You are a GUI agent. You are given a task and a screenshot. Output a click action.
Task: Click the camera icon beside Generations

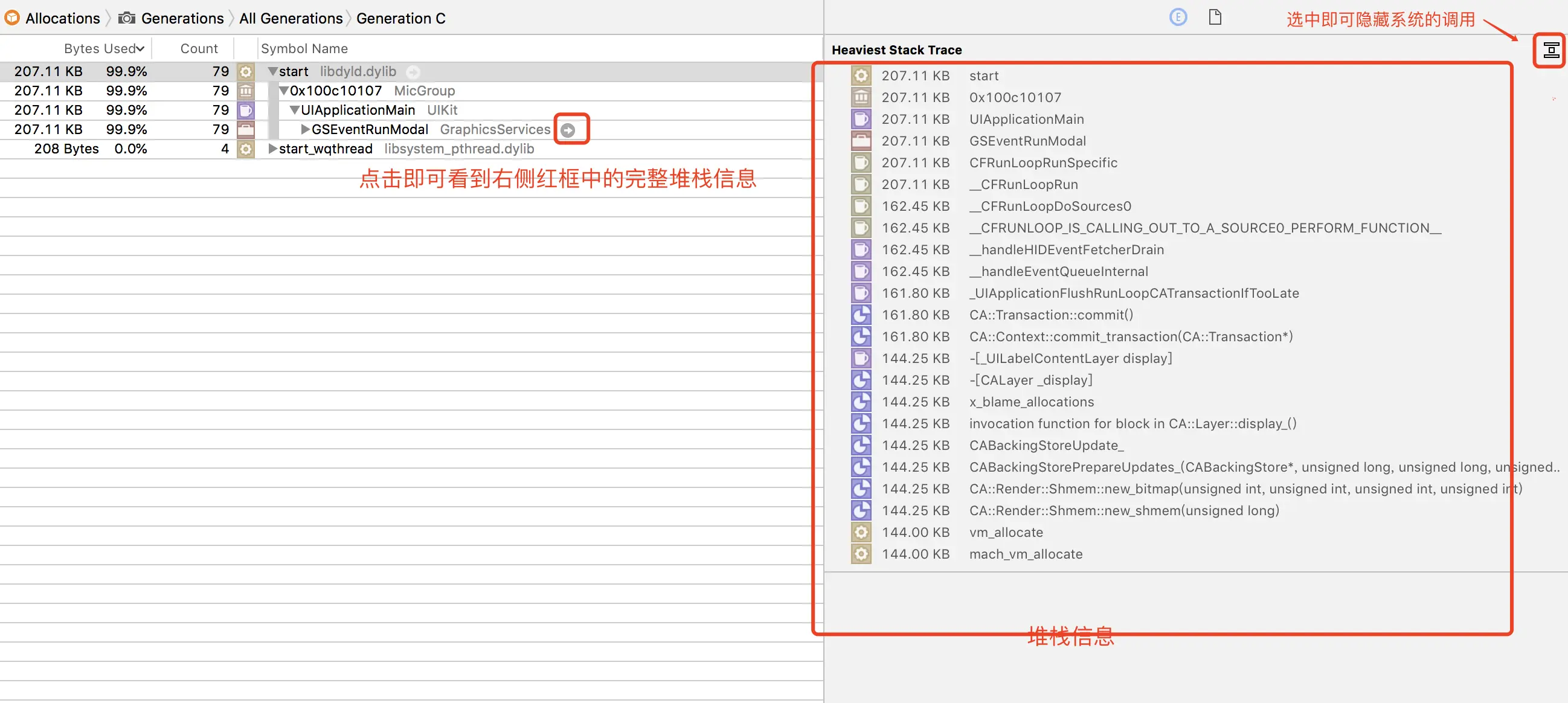point(127,18)
